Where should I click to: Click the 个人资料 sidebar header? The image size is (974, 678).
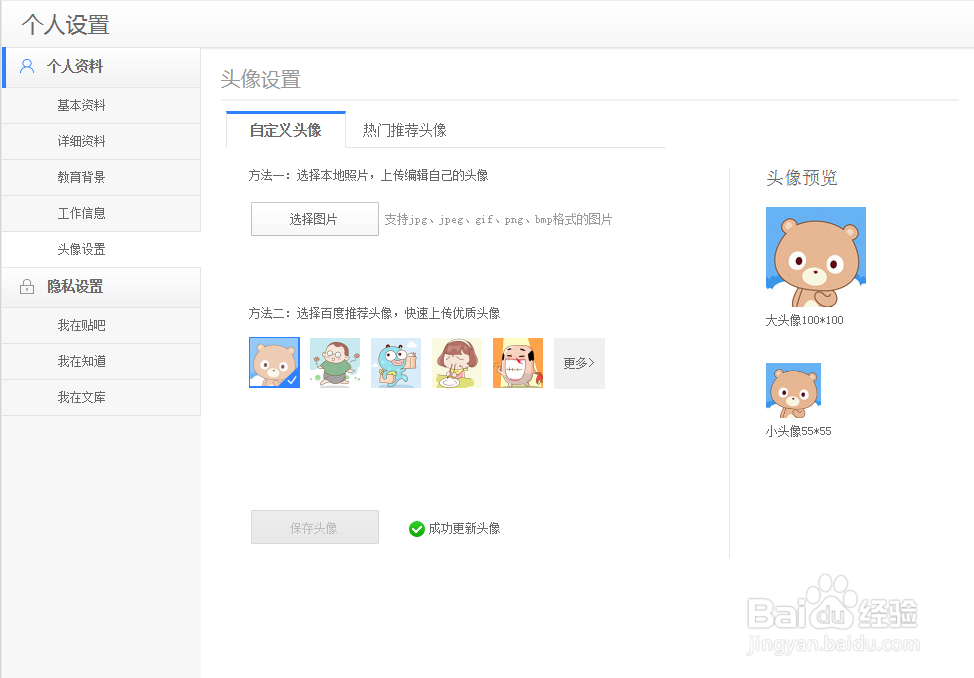pyautogui.click(x=101, y=67)
